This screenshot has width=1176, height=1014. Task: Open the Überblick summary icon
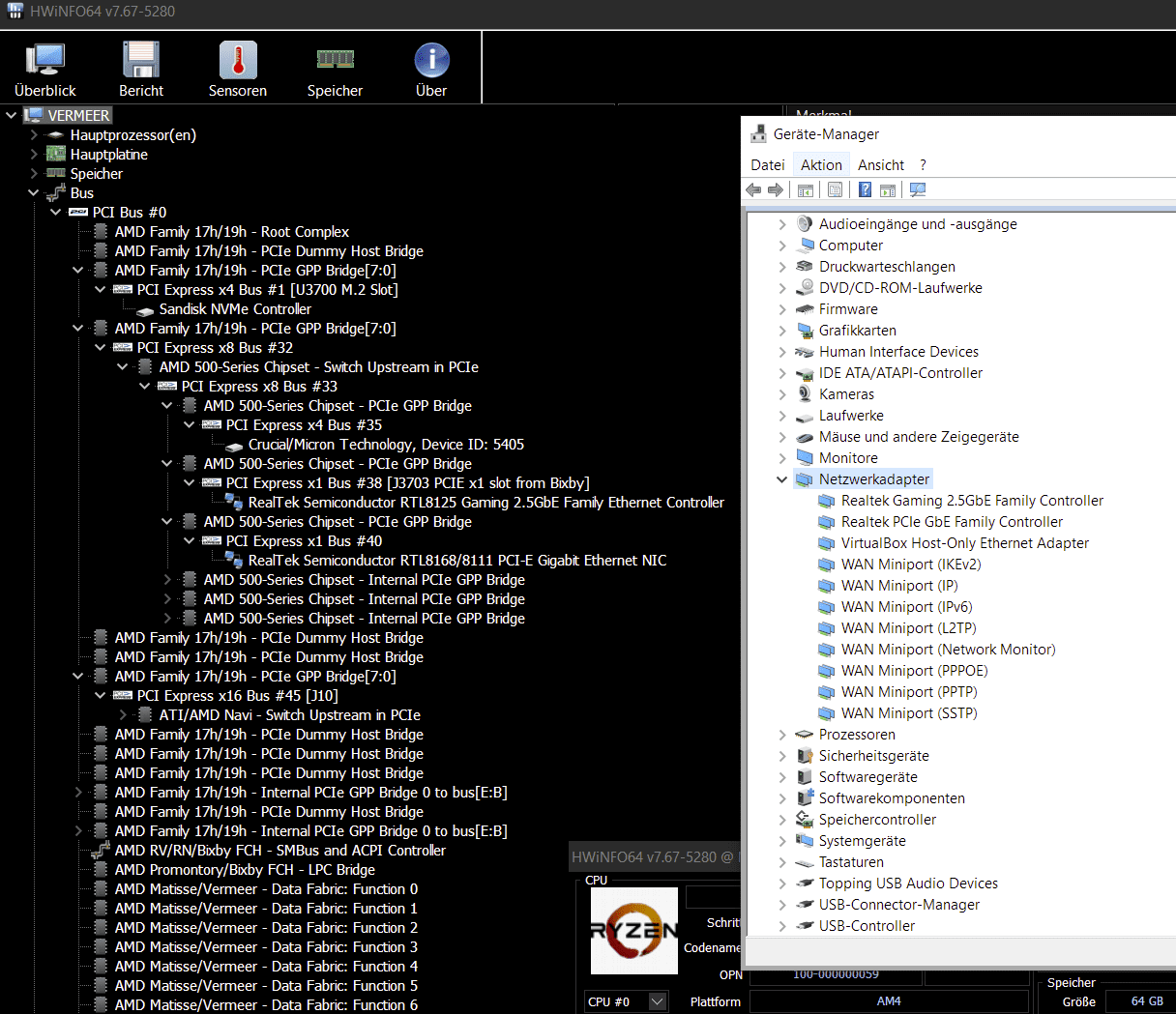[x=45, y=69]
